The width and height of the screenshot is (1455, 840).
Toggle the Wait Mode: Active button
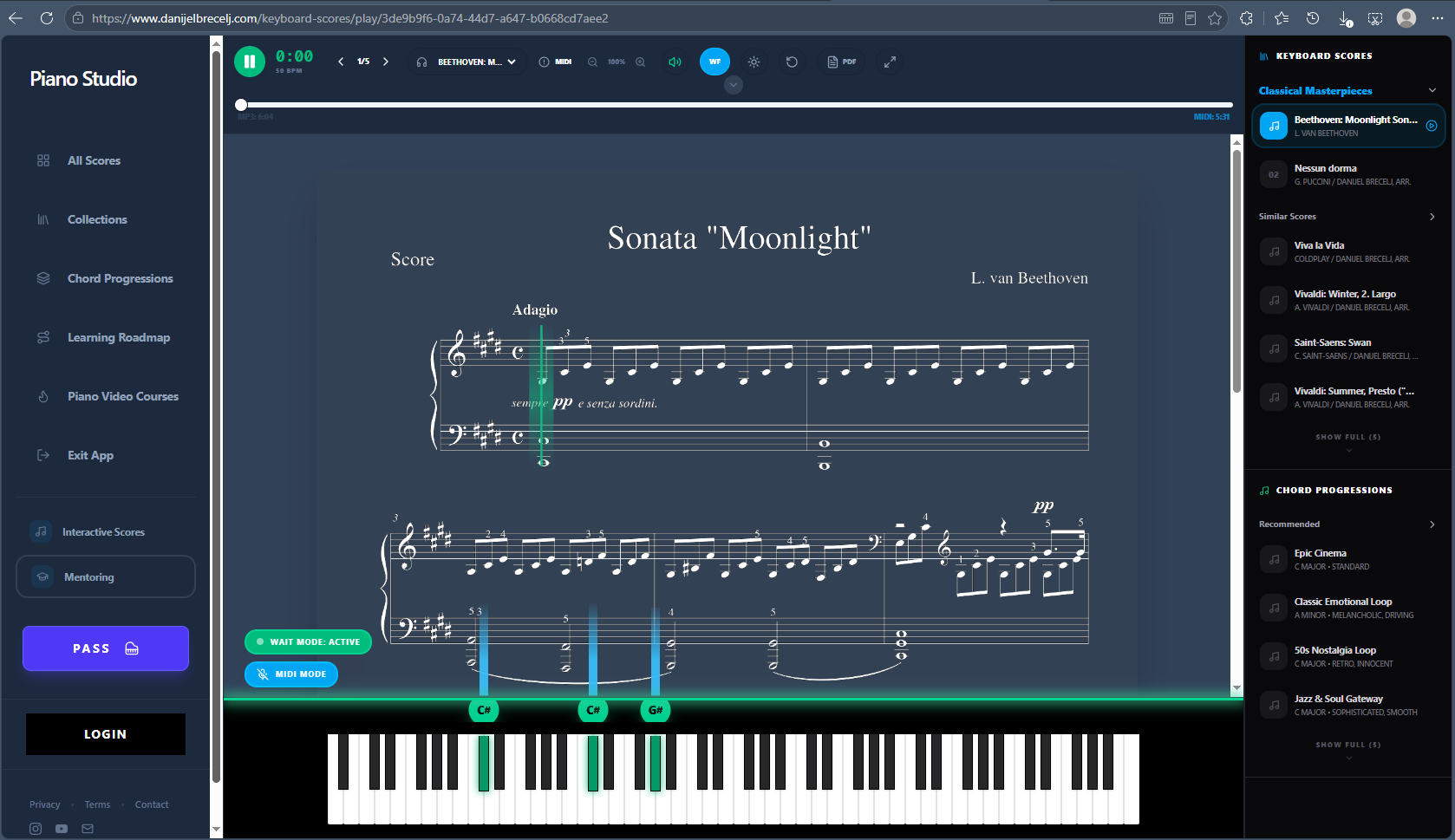(308, 642)
